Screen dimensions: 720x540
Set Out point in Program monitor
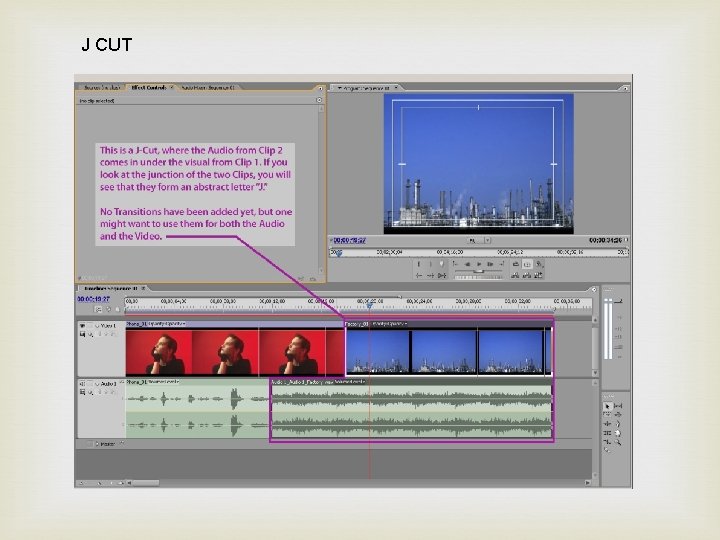[x=431, y=264]
